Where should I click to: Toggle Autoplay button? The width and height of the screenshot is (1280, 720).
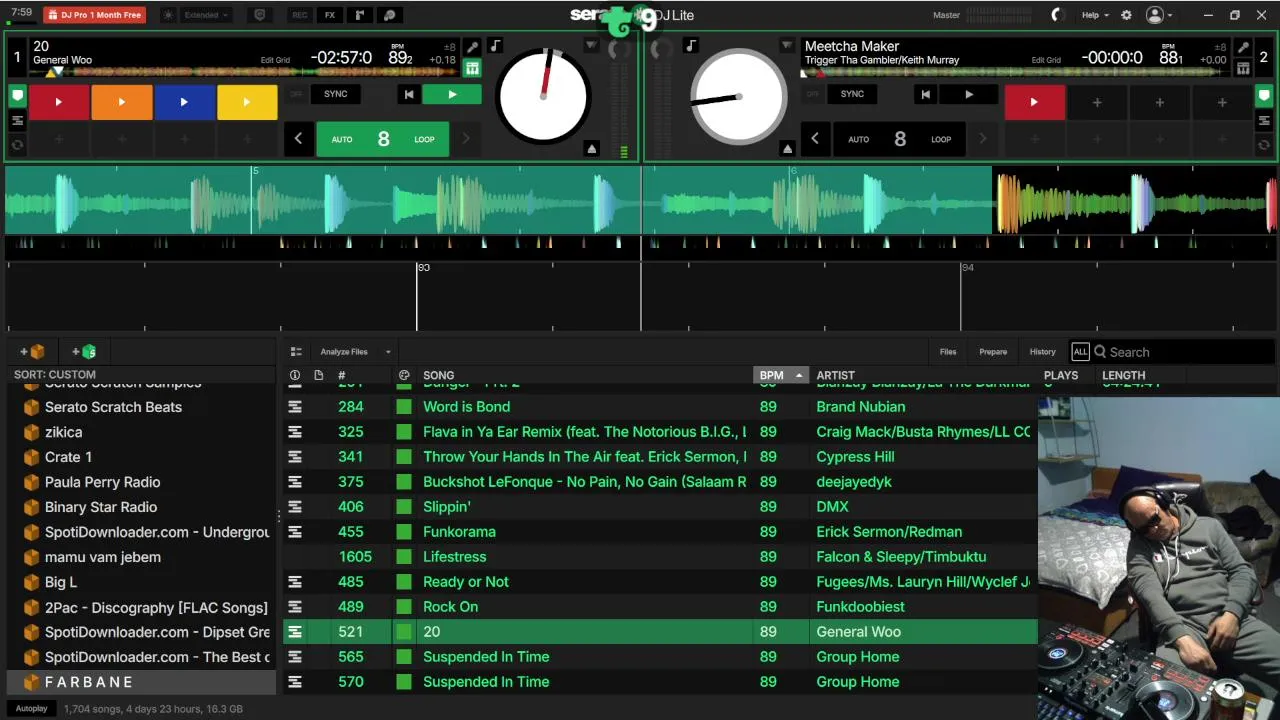[31, 708]
